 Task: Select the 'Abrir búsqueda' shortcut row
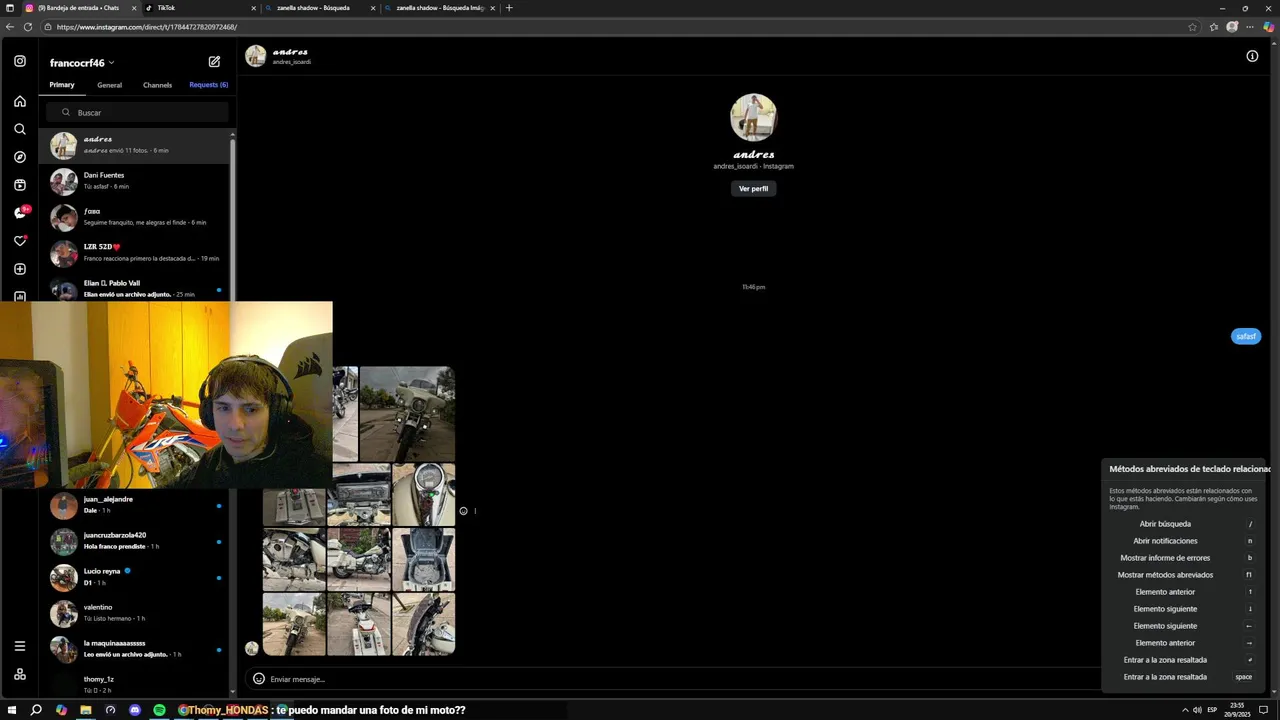tap(1185, 524)
